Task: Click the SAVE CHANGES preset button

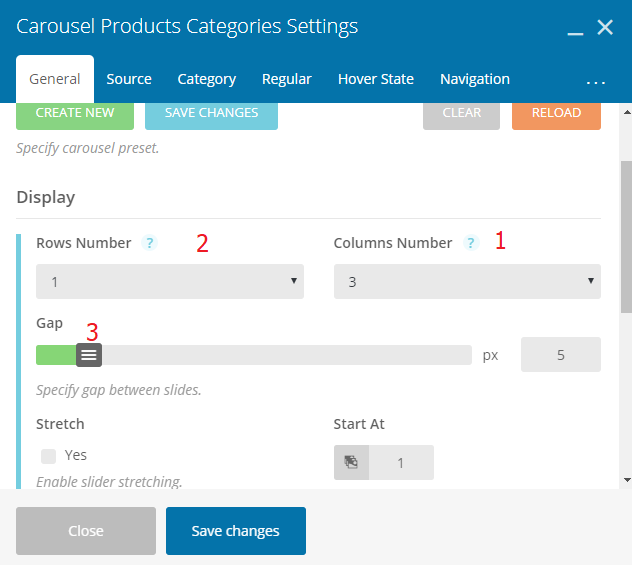Action: click(x=211, y=115)
